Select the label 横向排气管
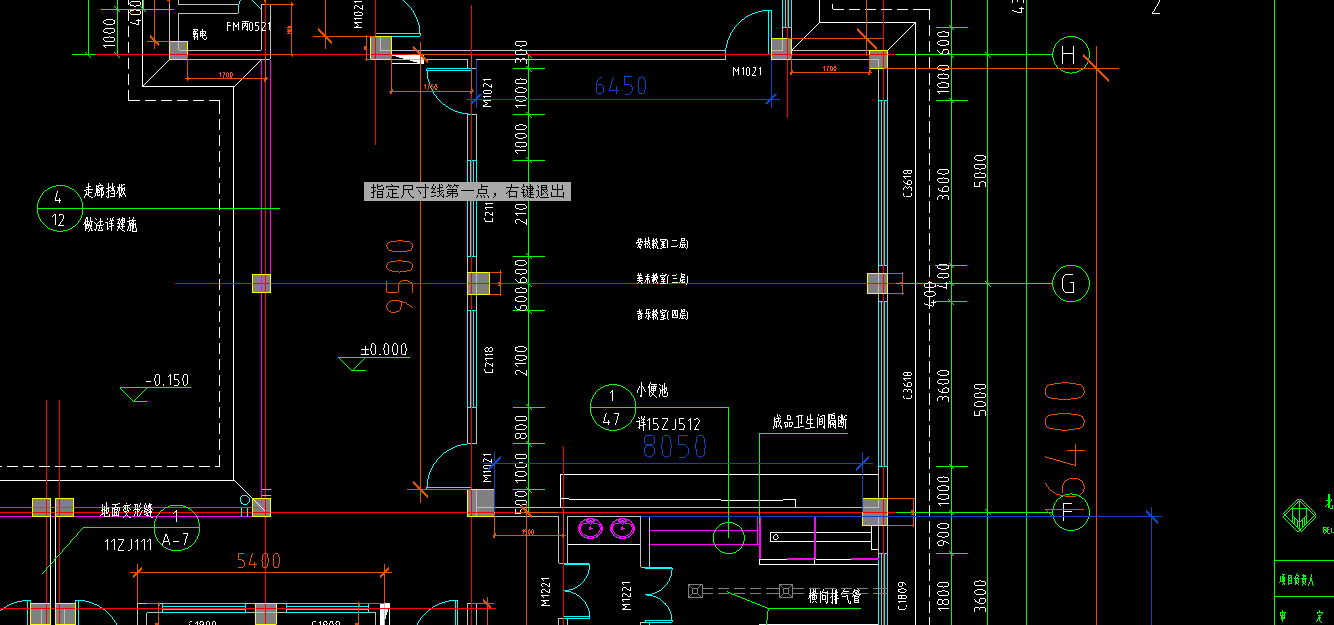 [x=835, y=596]
